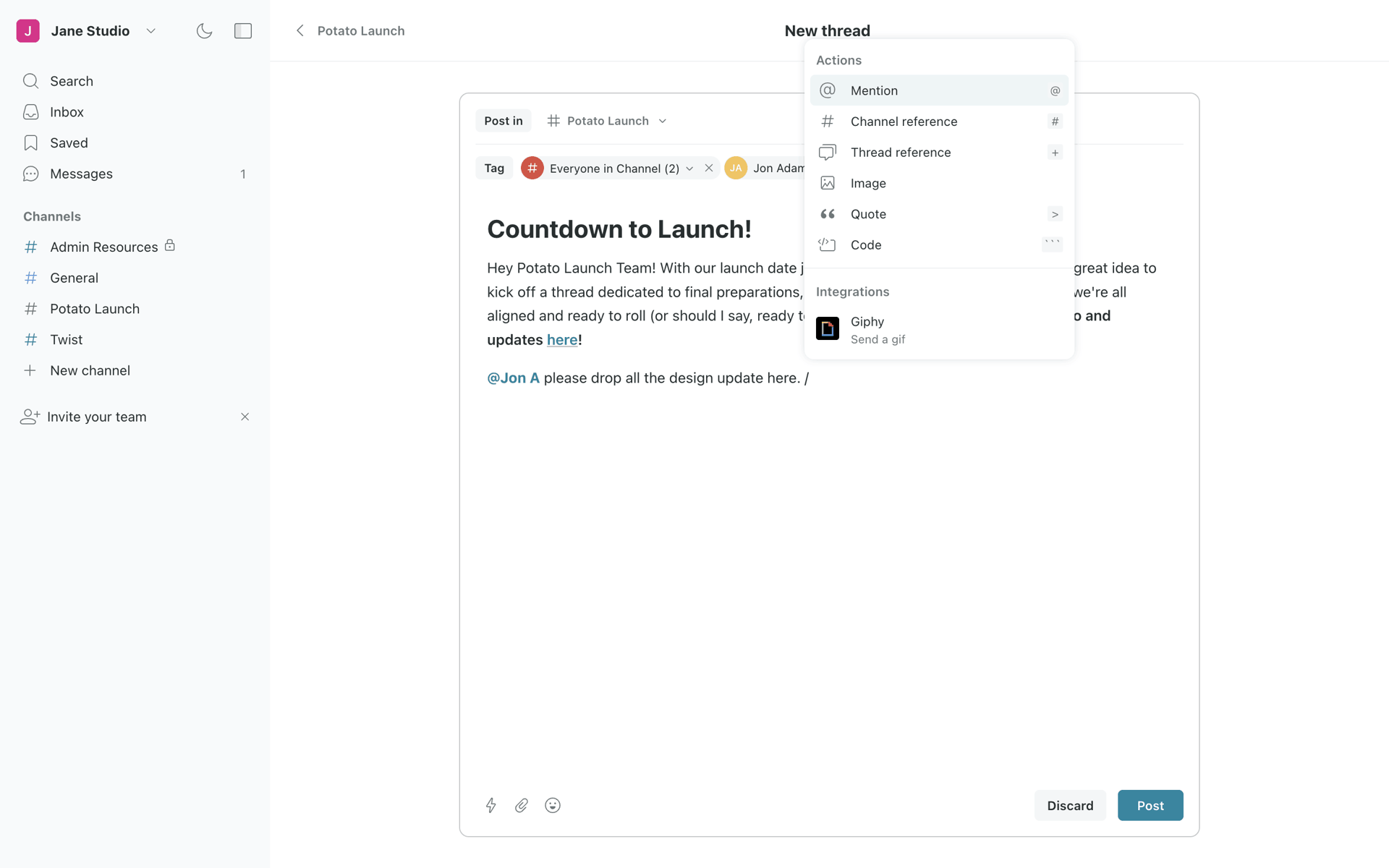1389x868 pixels.
Task: Click the Post in label
Action: 504,121
